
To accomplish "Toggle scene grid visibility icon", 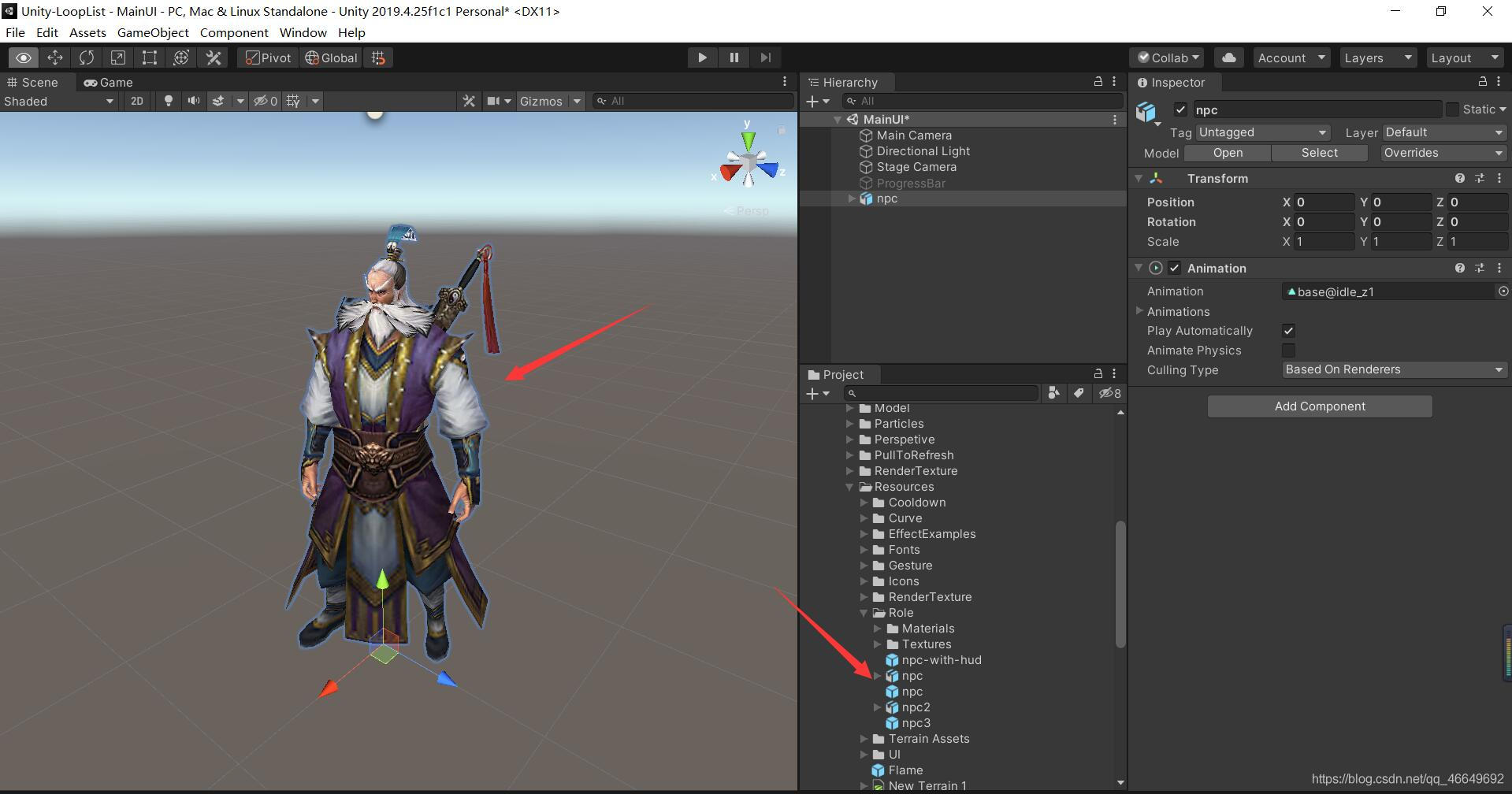I will click(293, 101).
